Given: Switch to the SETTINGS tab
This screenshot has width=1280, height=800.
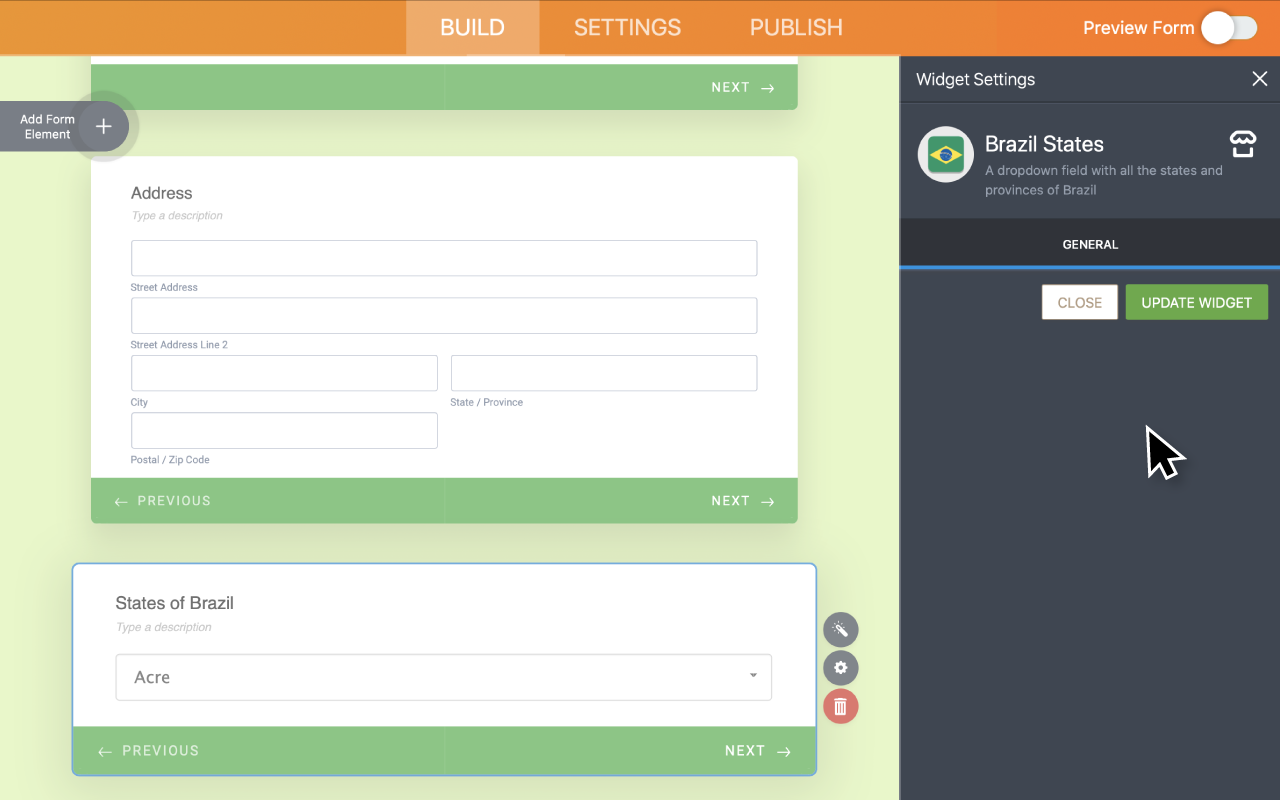Looking at the screenshot, I should pyautogui.click(x=627, y=27).
